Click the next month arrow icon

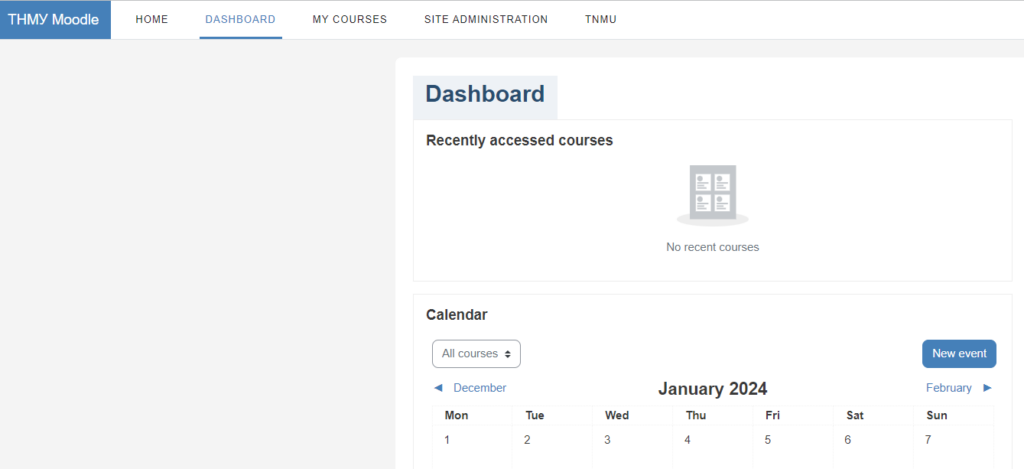pos(987,388)
